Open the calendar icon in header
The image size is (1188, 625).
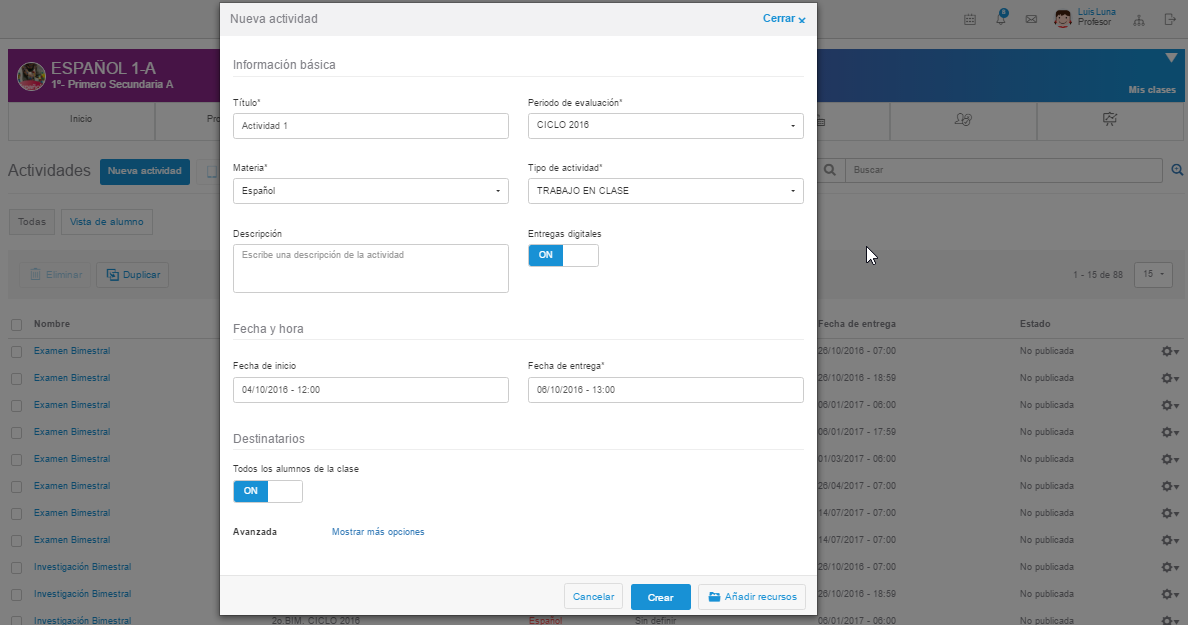969,19
